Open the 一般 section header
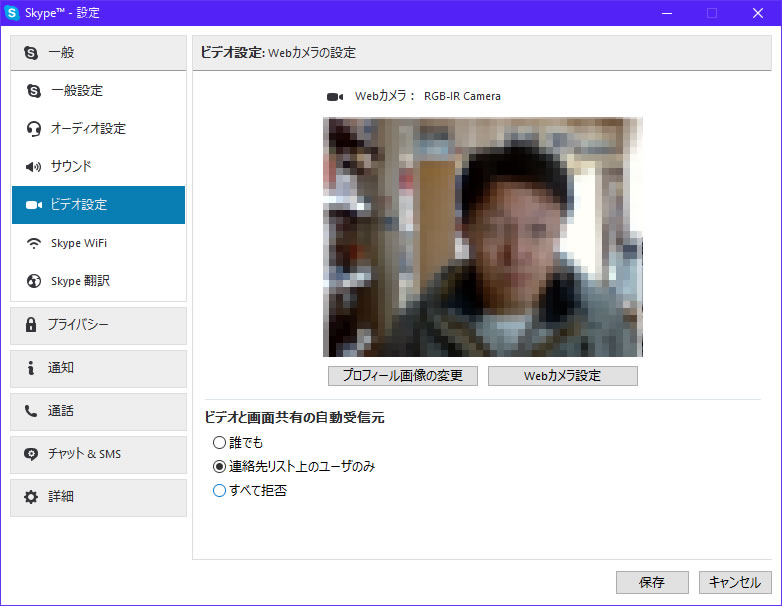The height and width of the screenshot is (606, 782). click(98, 52)
